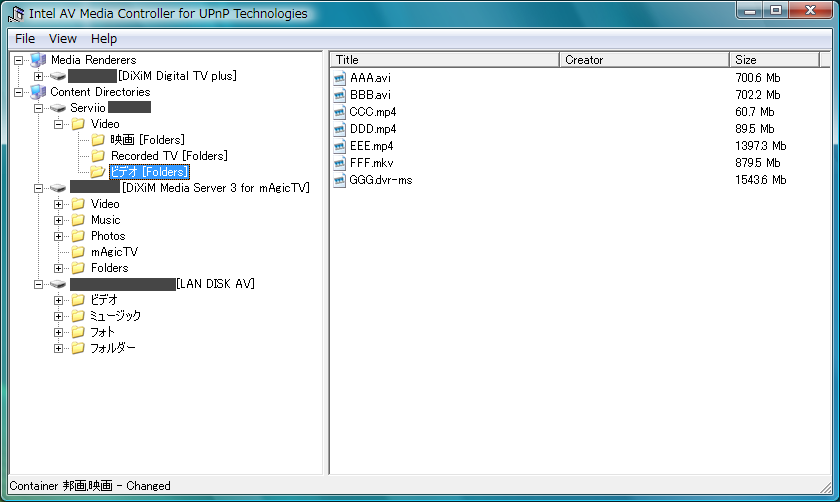Select the 映画 [Folders] tree item
Screen dimensions: 840x502
(147, 140)
